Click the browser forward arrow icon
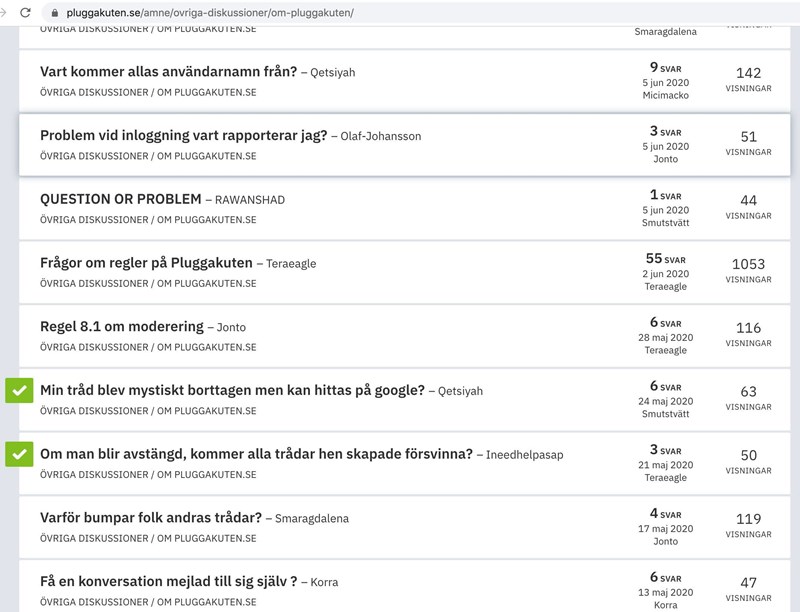800x612 pixels. (x=4, y=13)
